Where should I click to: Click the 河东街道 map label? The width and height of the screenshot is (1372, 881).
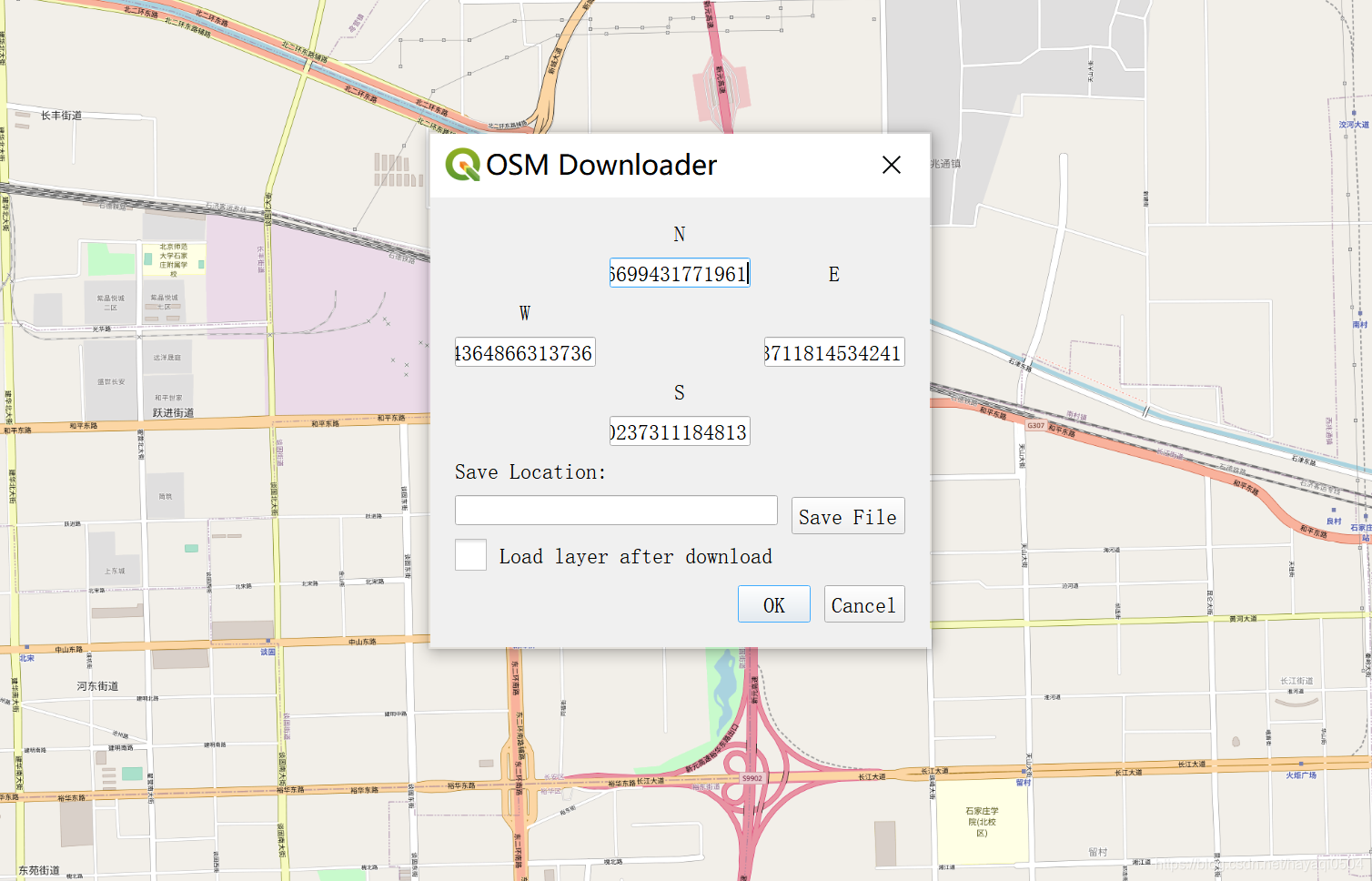coord(97,686)
